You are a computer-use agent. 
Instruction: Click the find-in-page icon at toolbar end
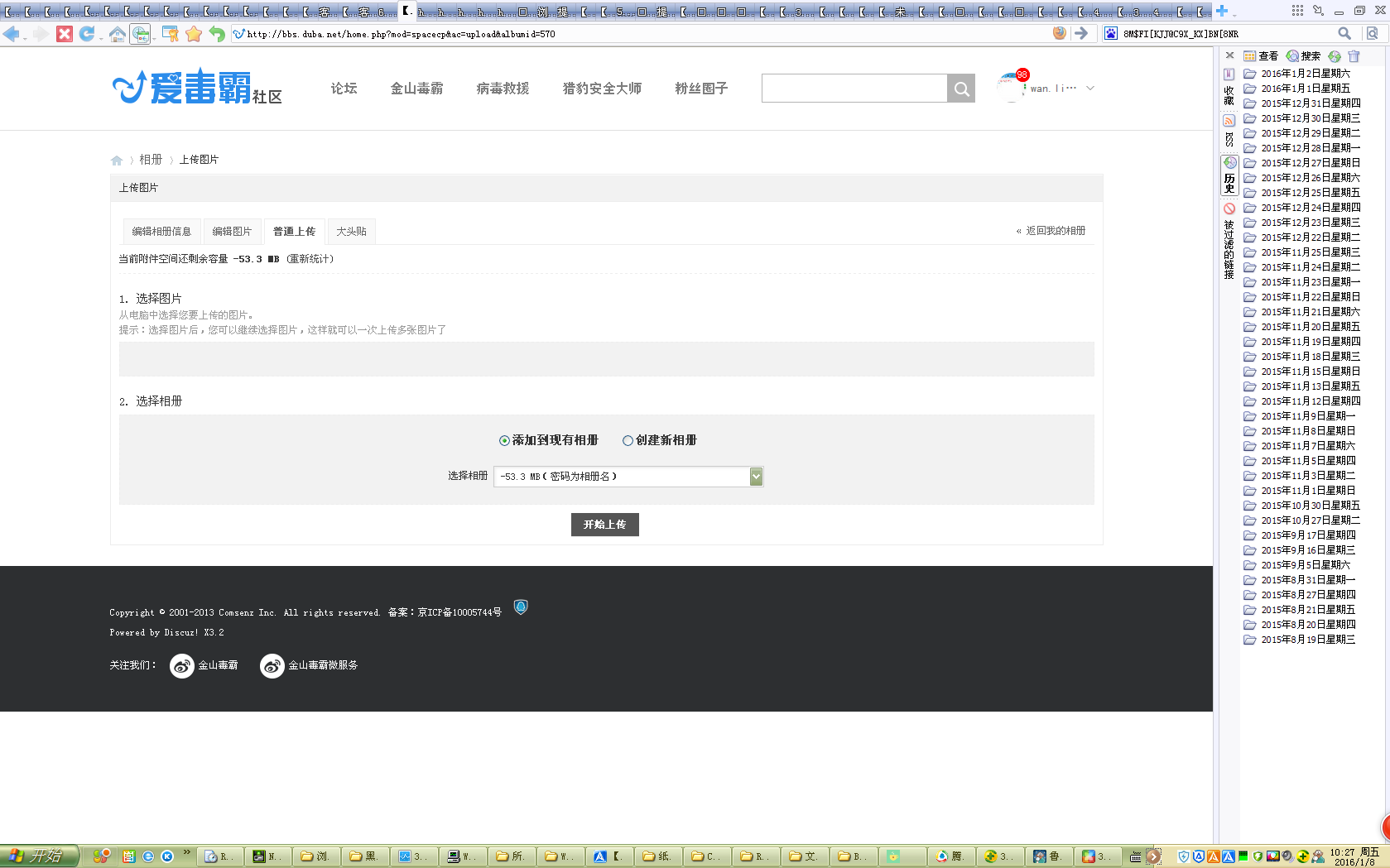[1372, 33]
